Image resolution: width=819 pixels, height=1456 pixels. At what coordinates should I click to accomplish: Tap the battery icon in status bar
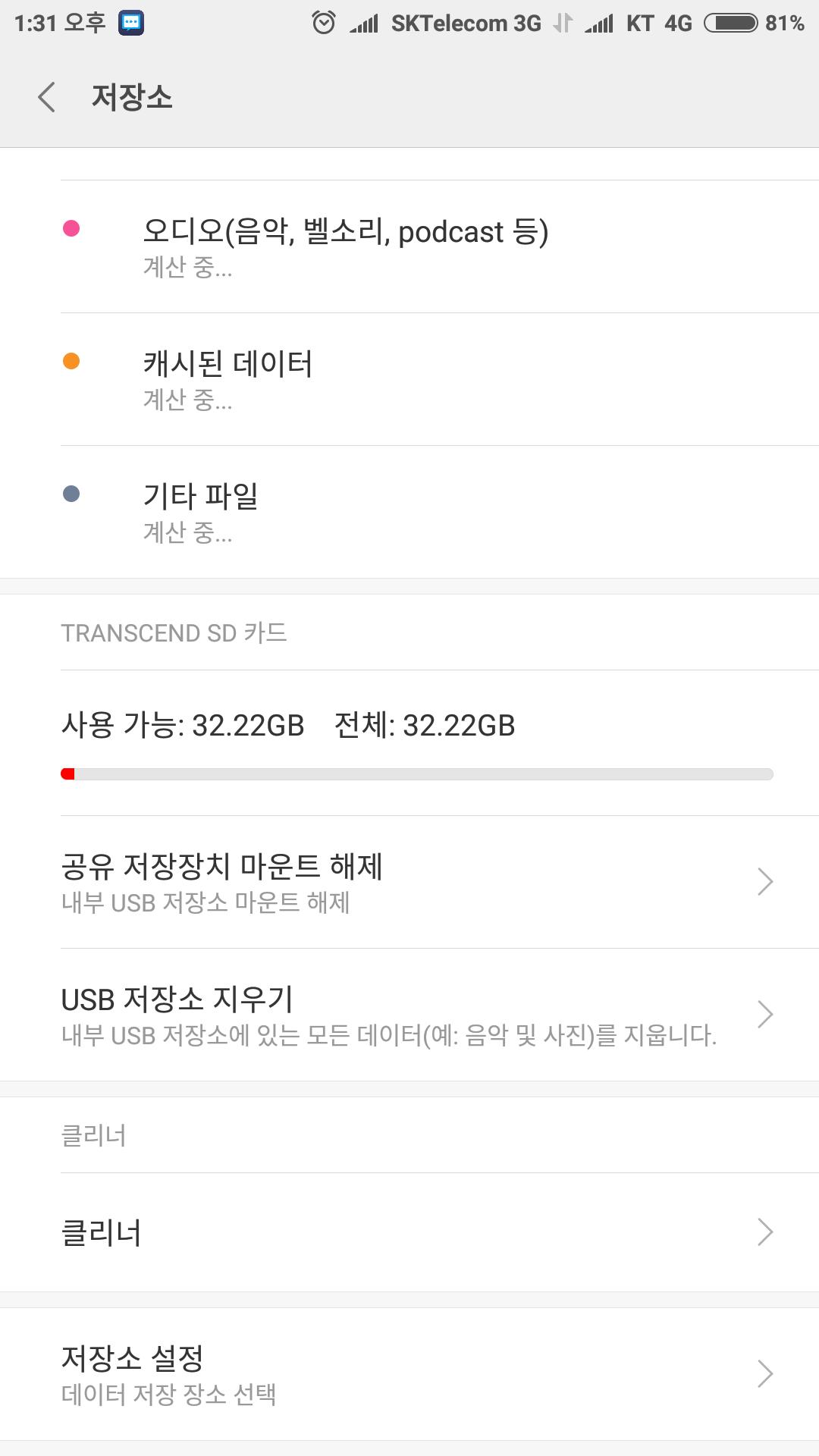click(x=730, y=23)
